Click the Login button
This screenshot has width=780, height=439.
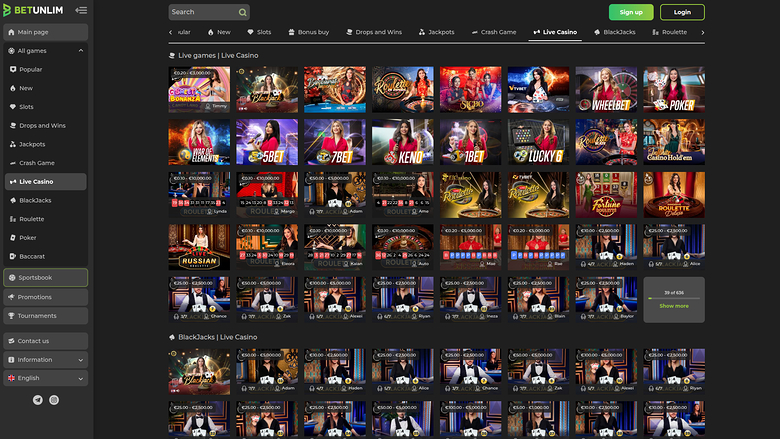click(682, 12)
